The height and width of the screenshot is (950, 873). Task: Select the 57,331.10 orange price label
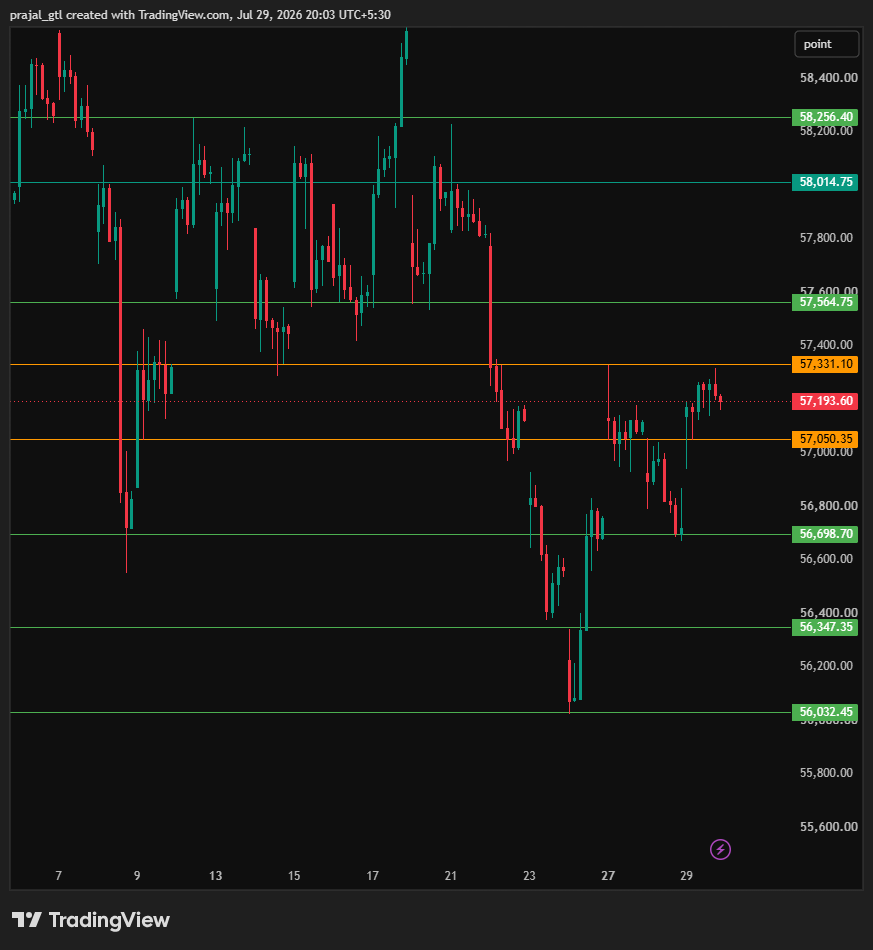click(x=825, y=364)
